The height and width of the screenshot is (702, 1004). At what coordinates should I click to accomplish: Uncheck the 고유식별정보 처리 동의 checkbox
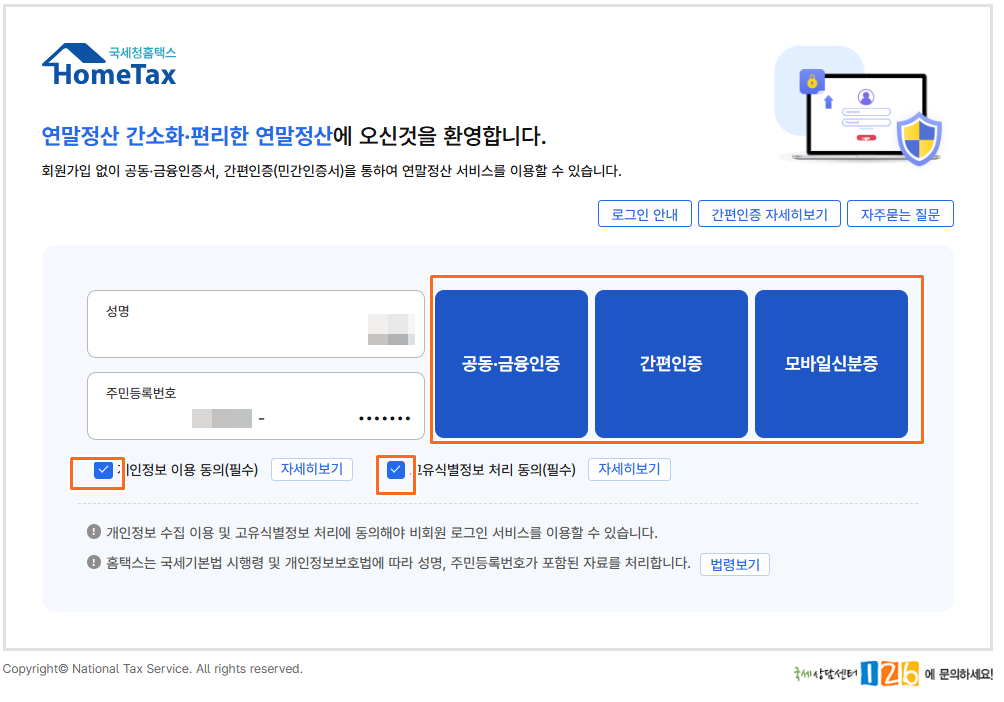(396, 469)
